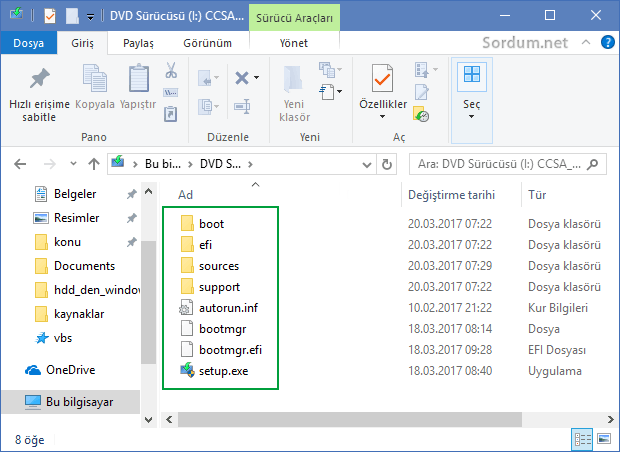
Task: Expand the Özellikler dropdown arrow
Action: click(382, 117)
